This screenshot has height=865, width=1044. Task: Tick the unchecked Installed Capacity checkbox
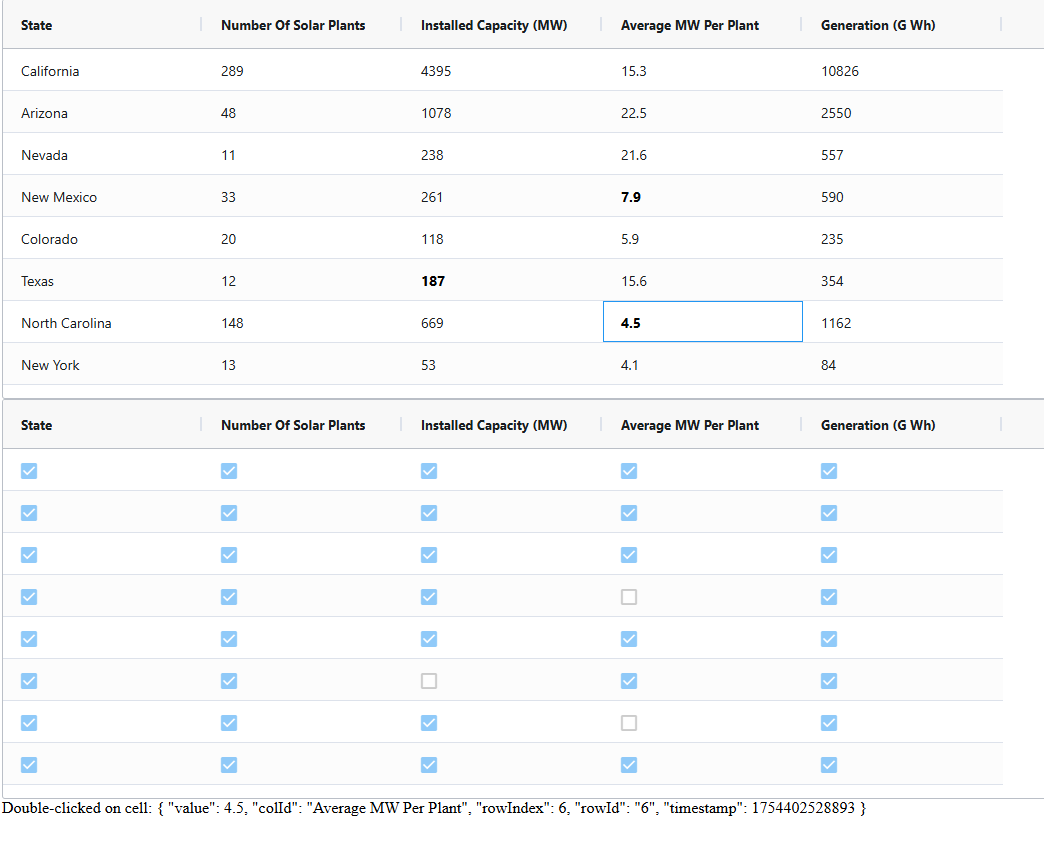coord(429,681)
